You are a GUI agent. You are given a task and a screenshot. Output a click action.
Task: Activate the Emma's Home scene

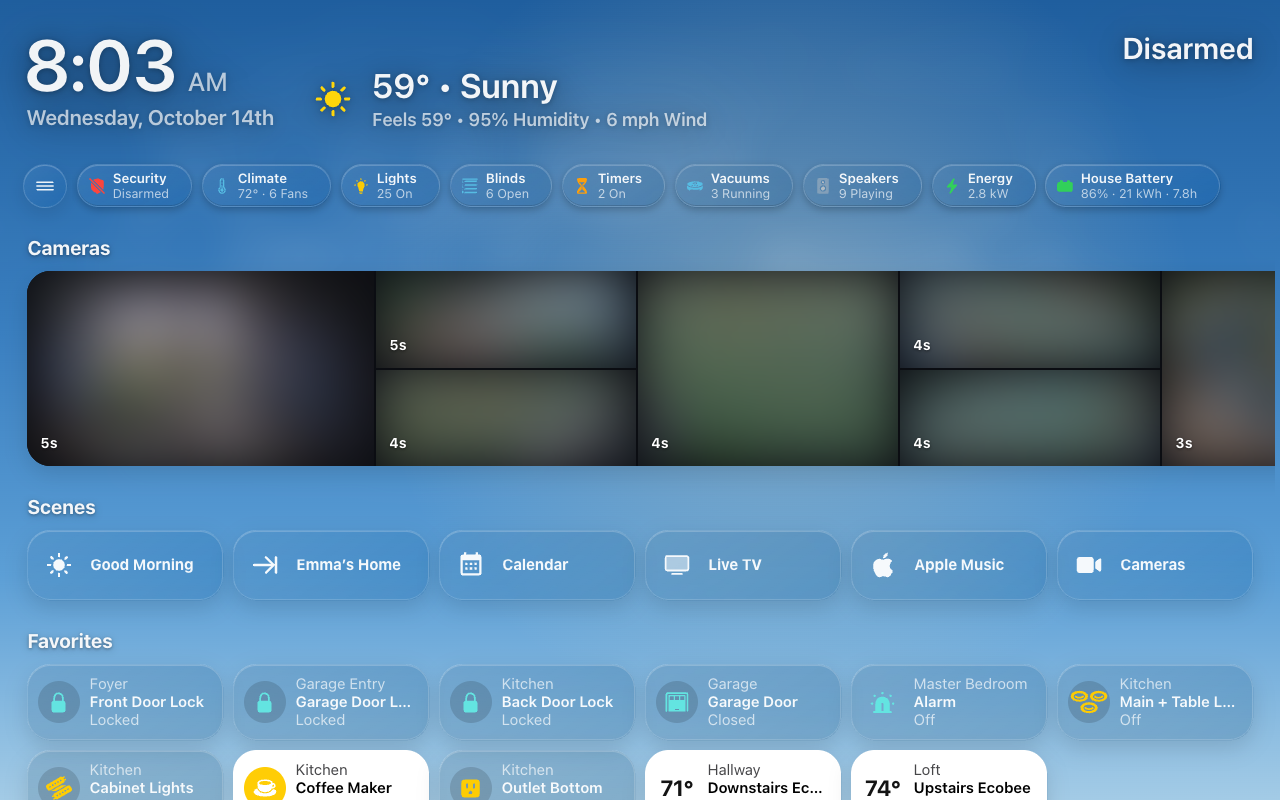coord(331,565)
